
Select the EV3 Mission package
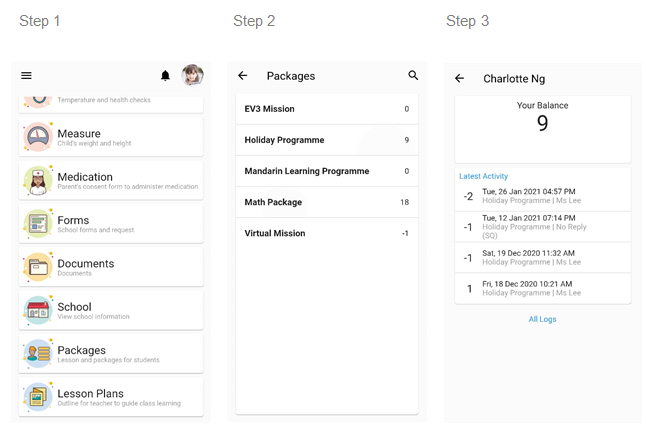[x=326, y=109]
